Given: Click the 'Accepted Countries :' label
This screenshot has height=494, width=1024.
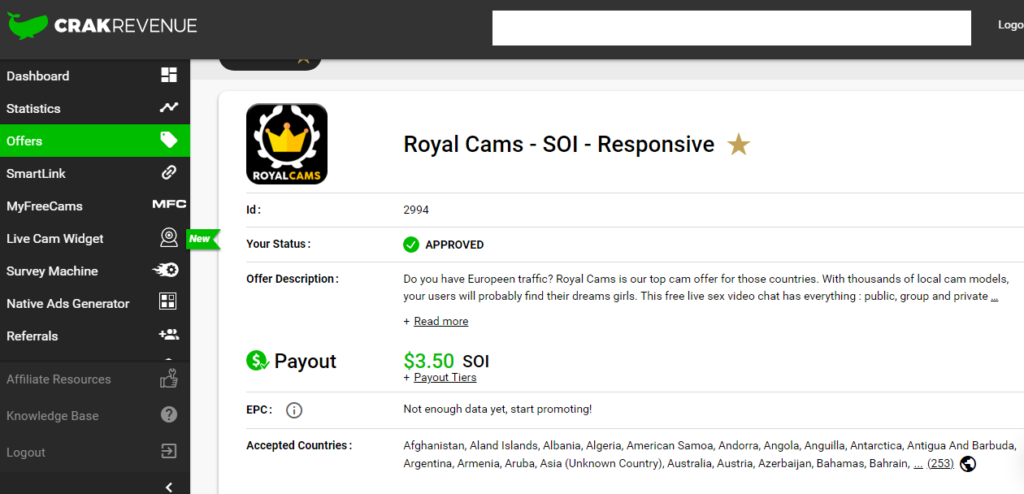Looking at the screenshot, I should 299,446.
